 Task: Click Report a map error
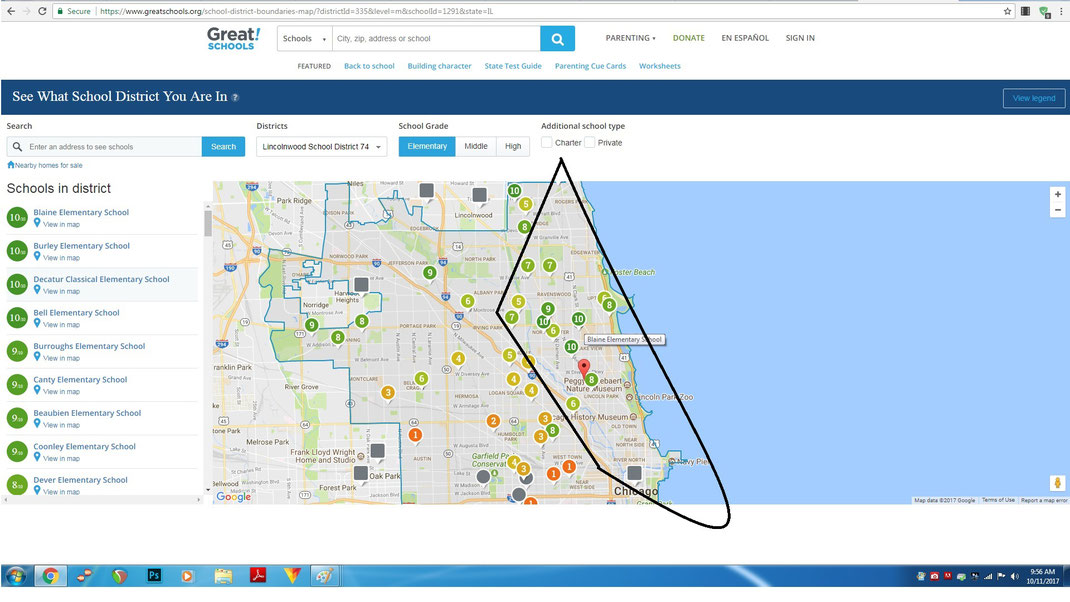(1044, 500)
